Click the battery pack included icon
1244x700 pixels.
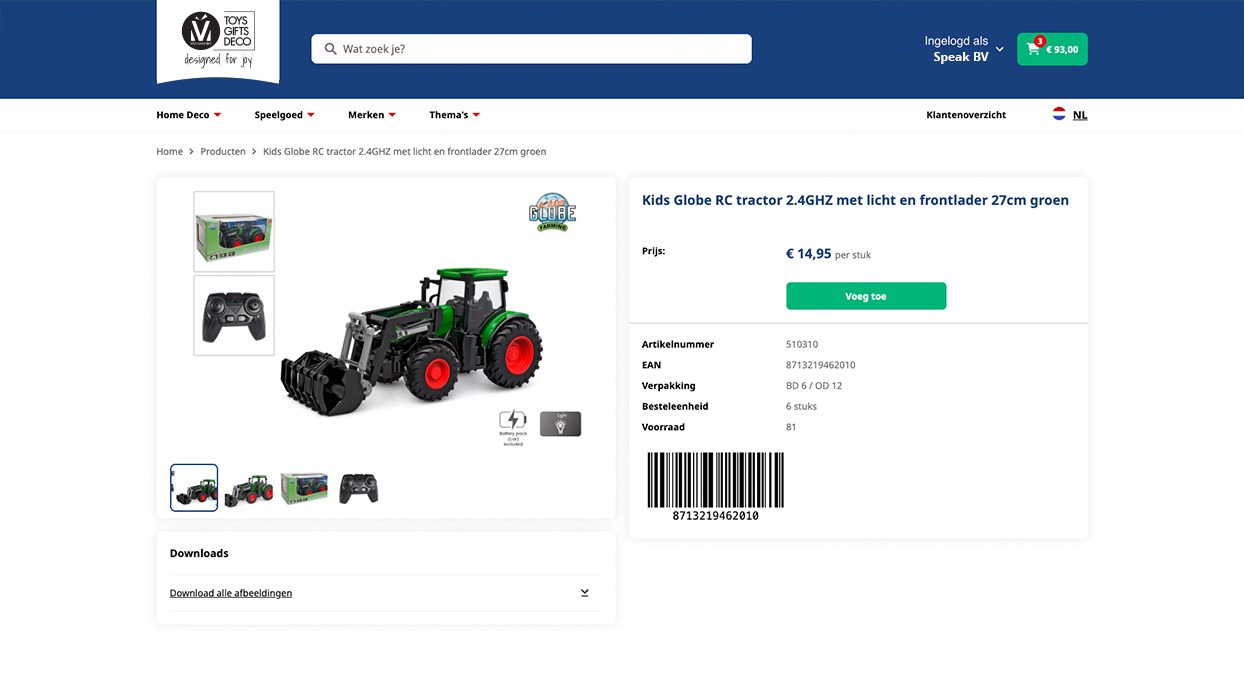point(513,426)
